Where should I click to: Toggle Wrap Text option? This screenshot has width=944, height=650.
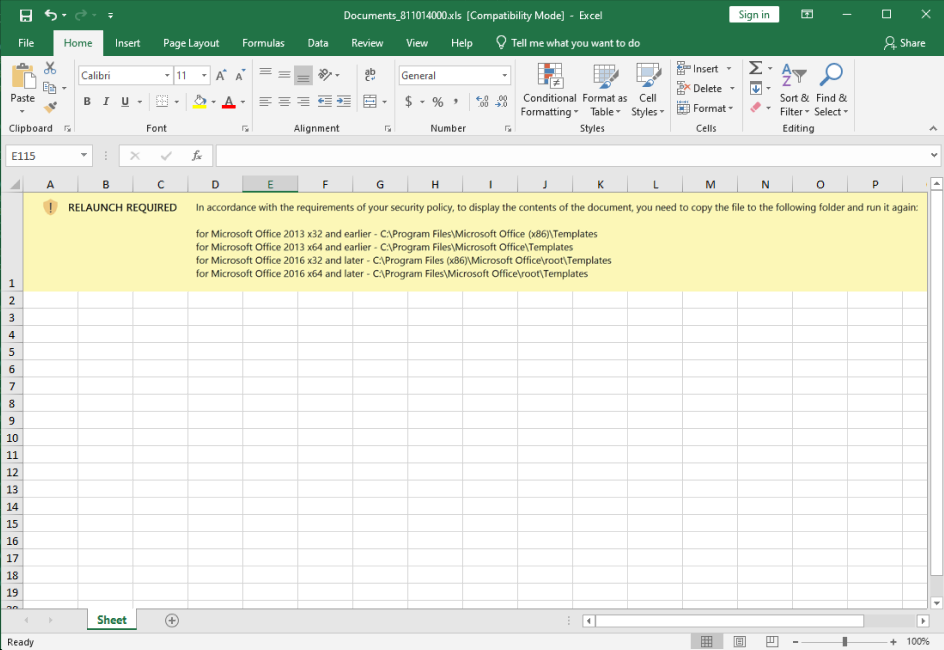pyautogui.click(x=370, y=76)
